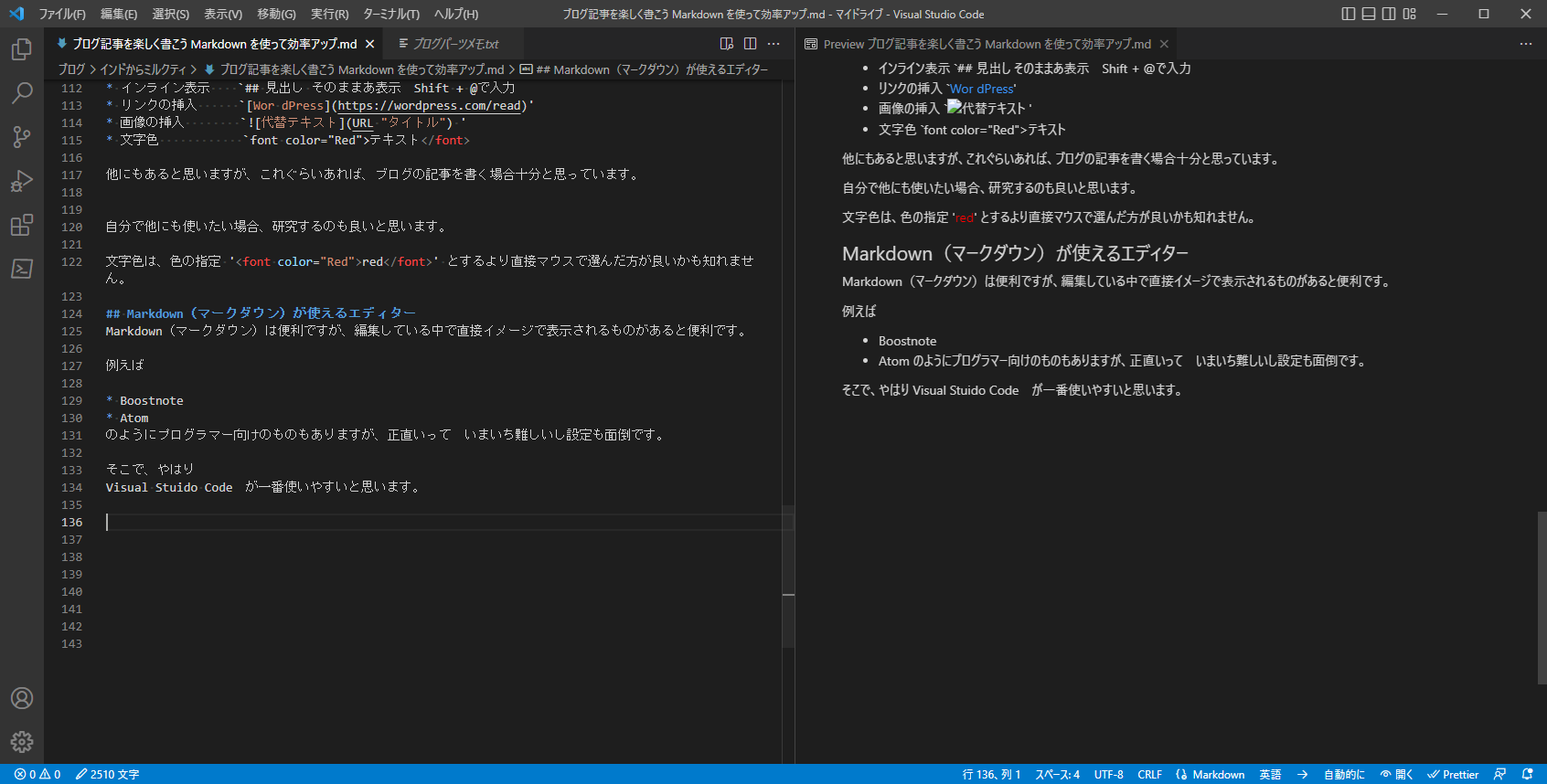Click the ## Markdown heading on line 124

coord(261,313)
